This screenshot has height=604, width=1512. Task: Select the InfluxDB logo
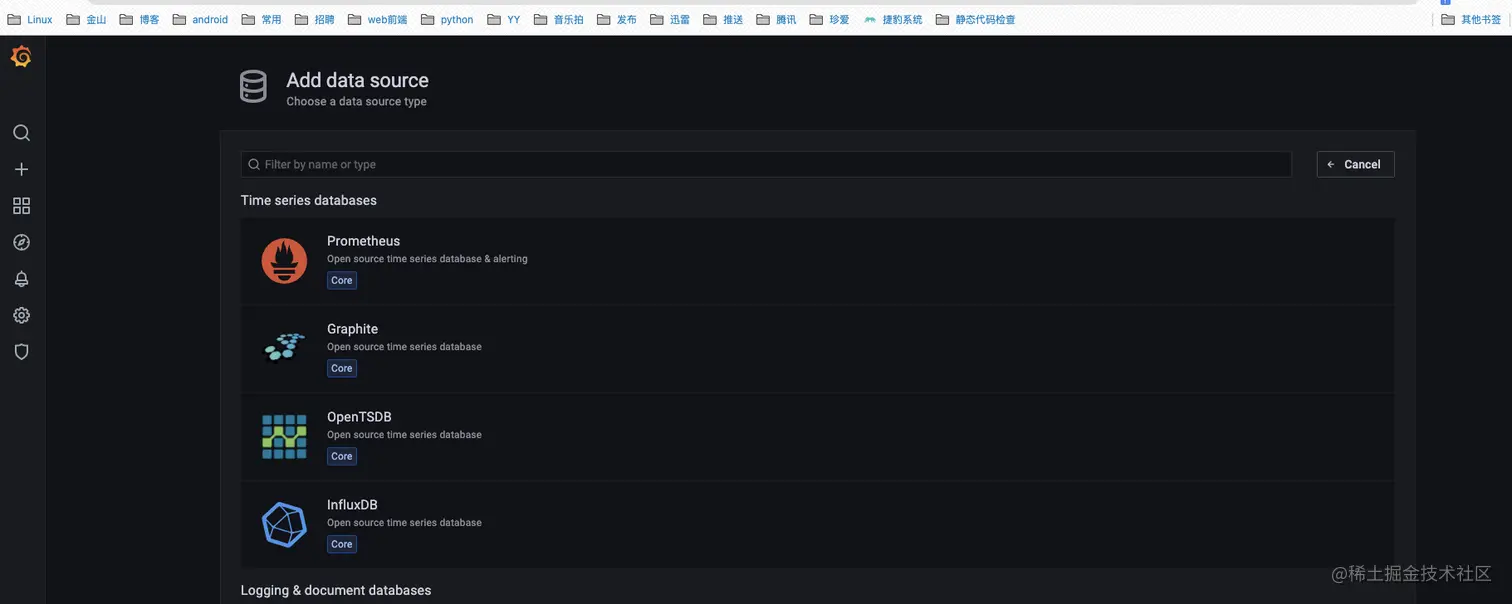(284, 525)
